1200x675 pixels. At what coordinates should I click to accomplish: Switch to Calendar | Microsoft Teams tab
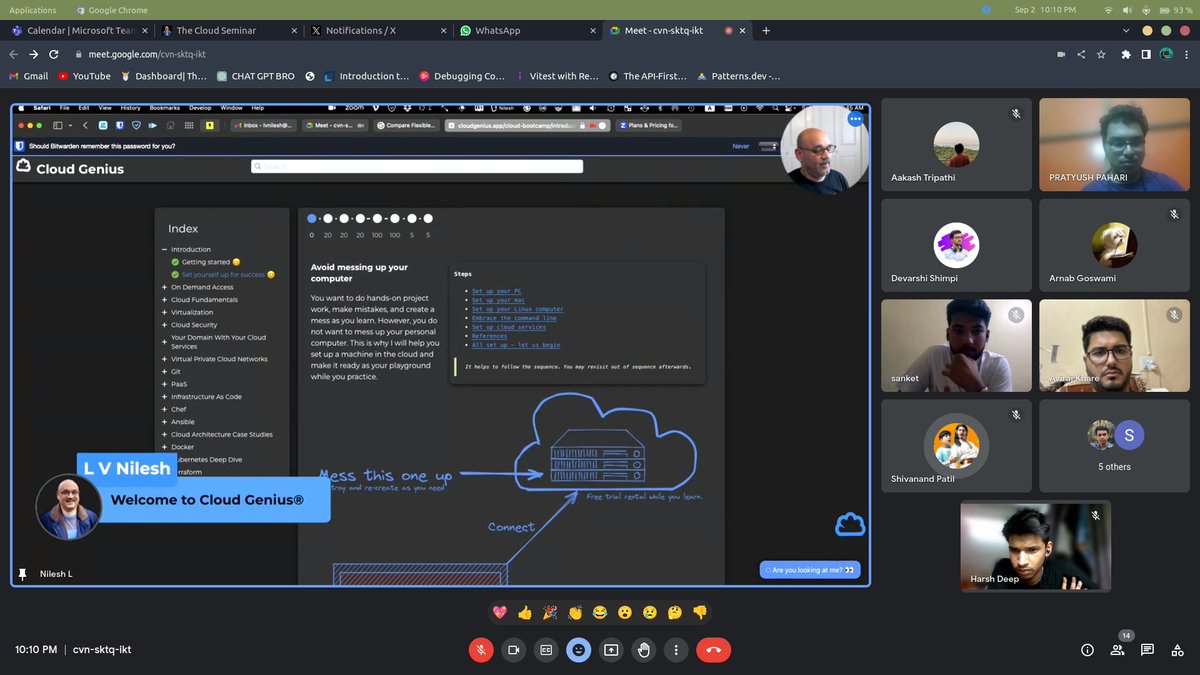(79, 31)
